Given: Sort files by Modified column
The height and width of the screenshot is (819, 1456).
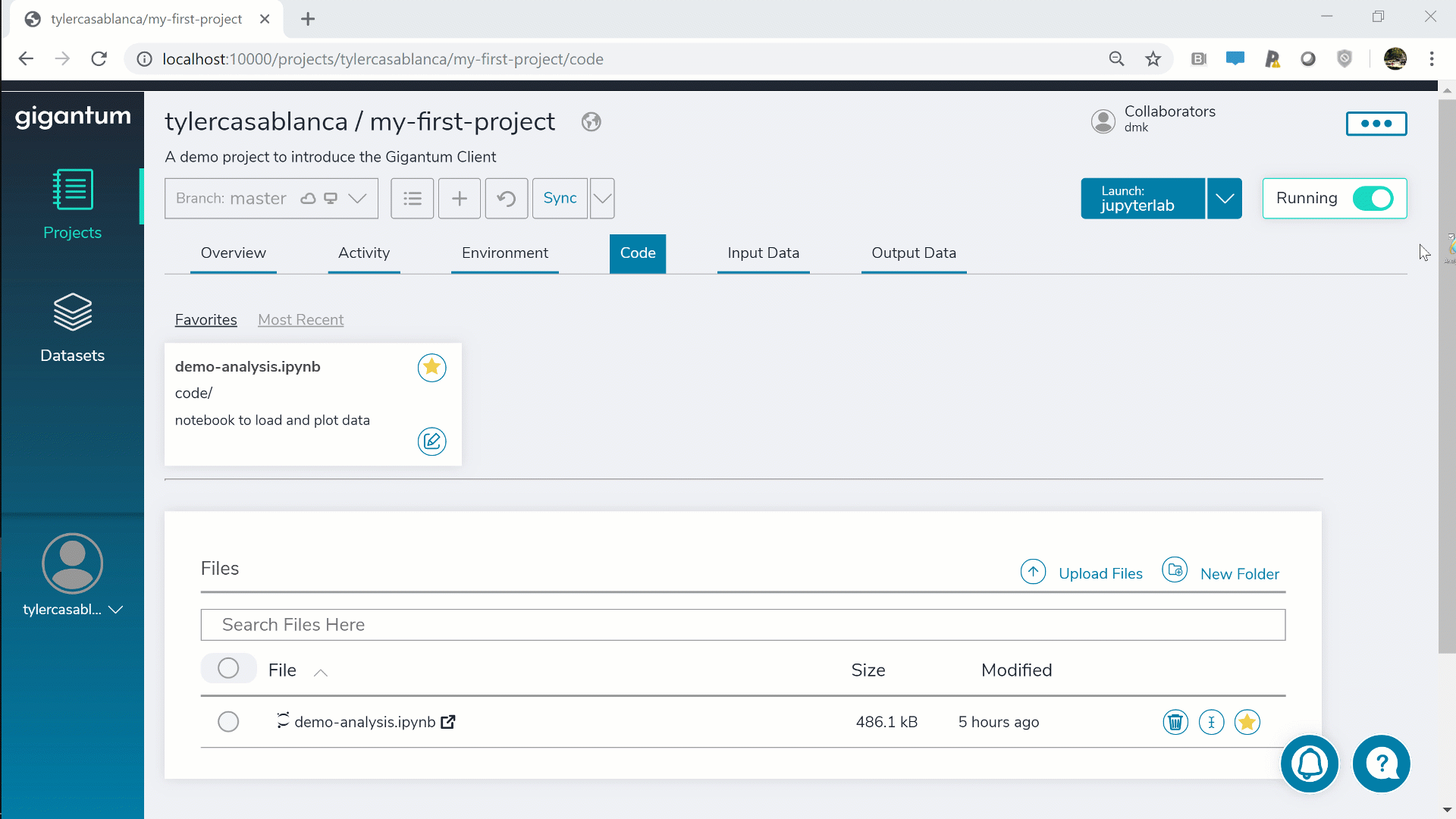Looking at the screenshot, I should pyautogui.click(x=1016, y=670).
